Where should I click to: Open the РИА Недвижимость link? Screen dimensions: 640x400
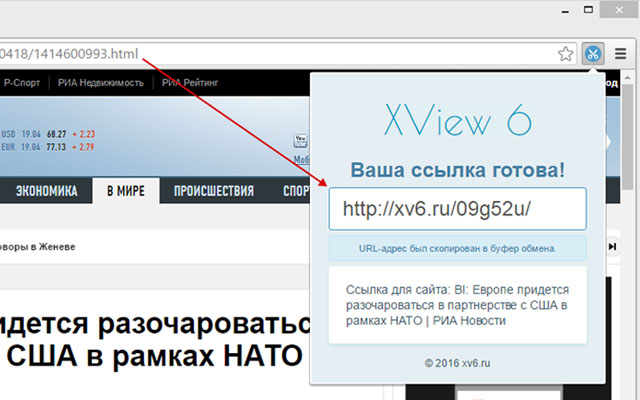101,83
